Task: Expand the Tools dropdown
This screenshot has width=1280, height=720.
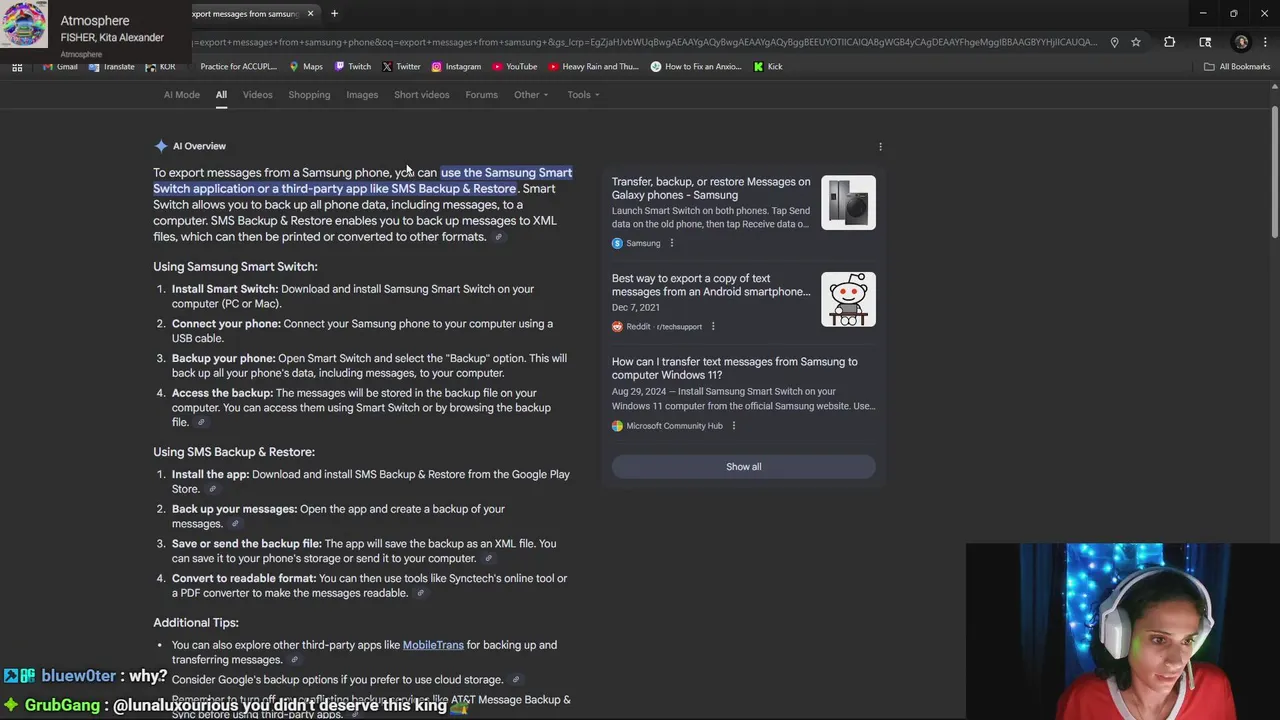Action: pyautogui.click(x=583, y=95)
